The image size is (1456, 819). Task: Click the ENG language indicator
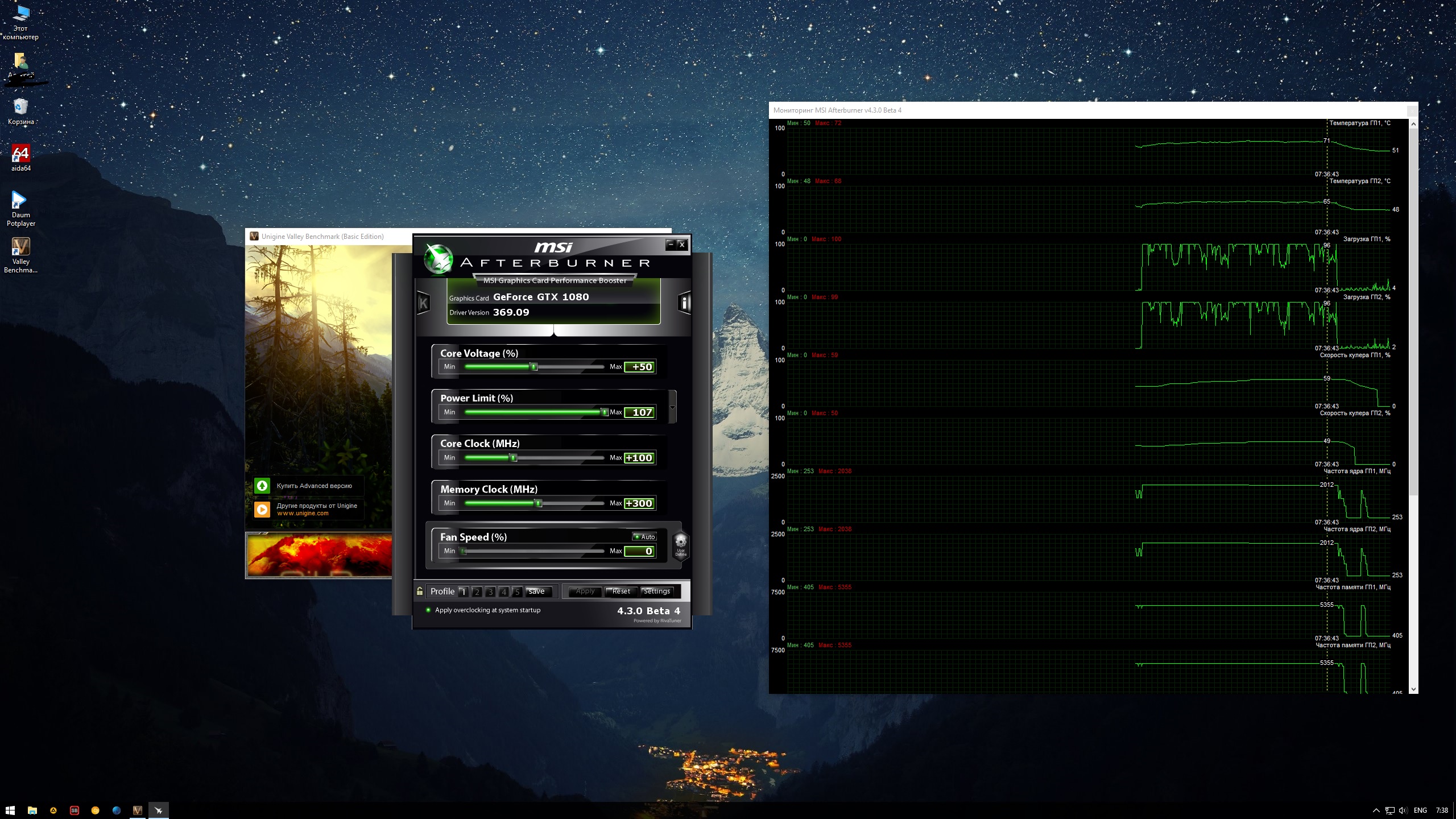[1420, 810]
